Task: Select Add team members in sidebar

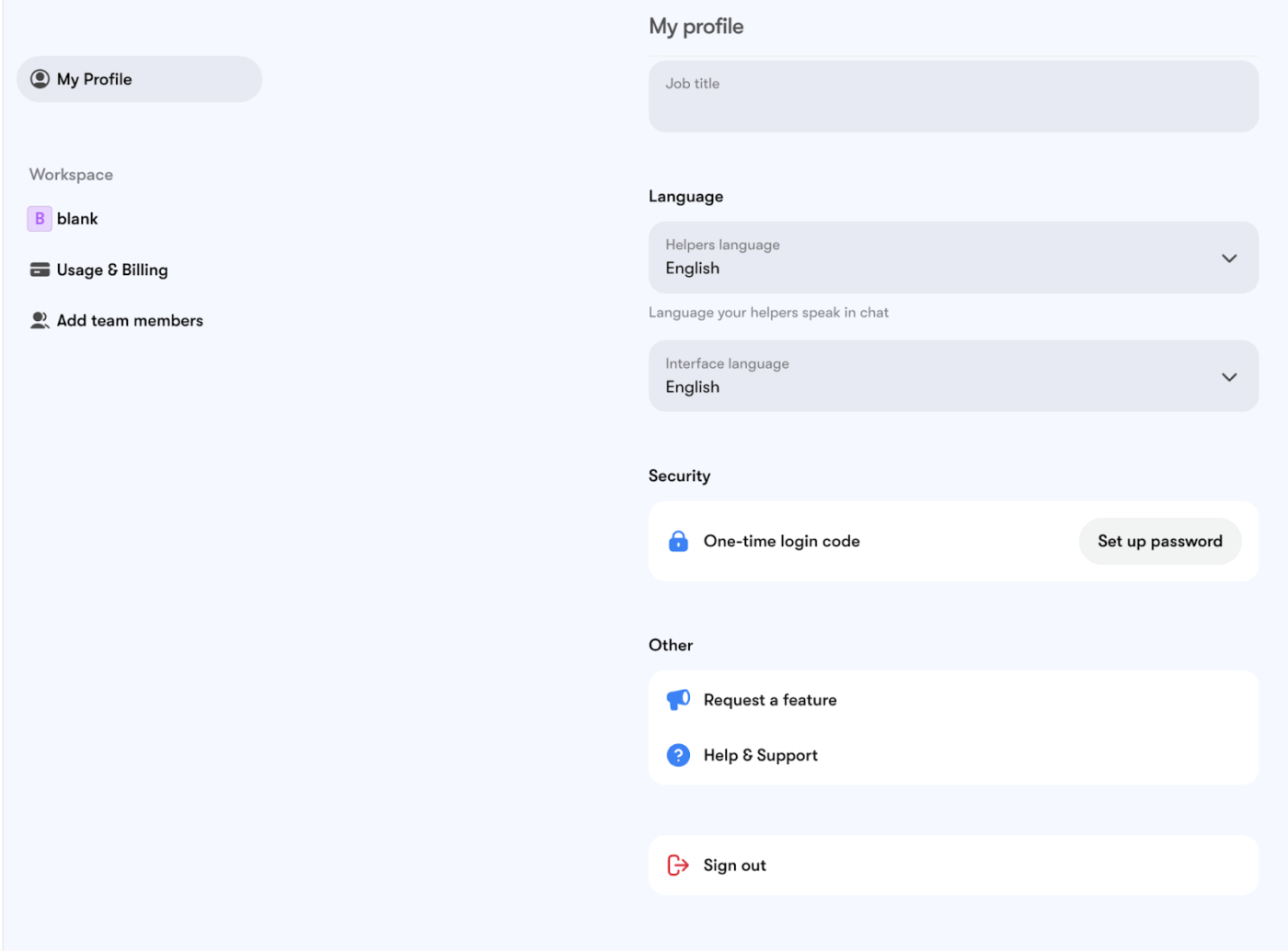Action: click(x=130, y=320)
